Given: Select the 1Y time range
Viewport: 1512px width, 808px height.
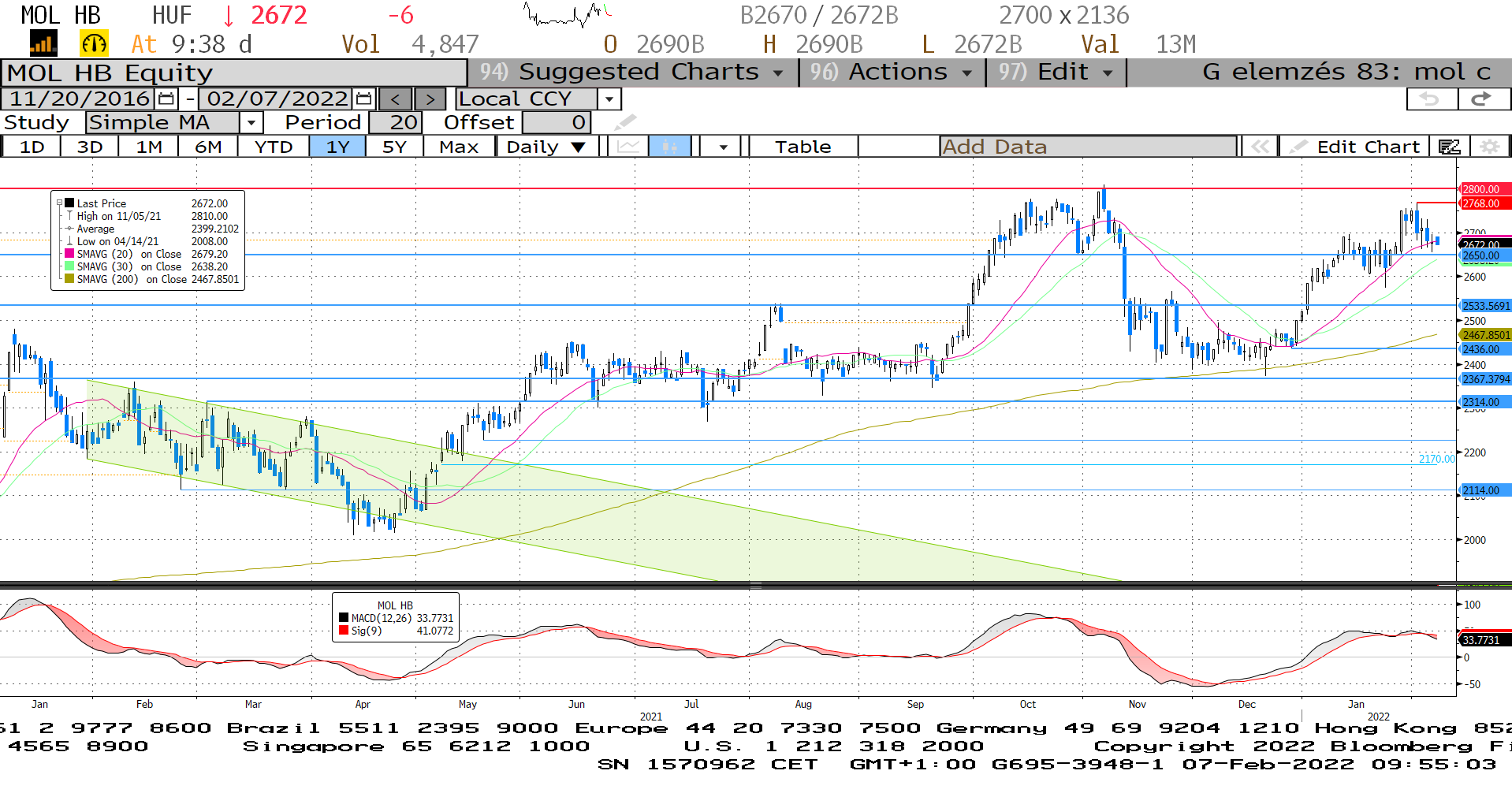Looking at the screenshot, I should click(337, 147).
